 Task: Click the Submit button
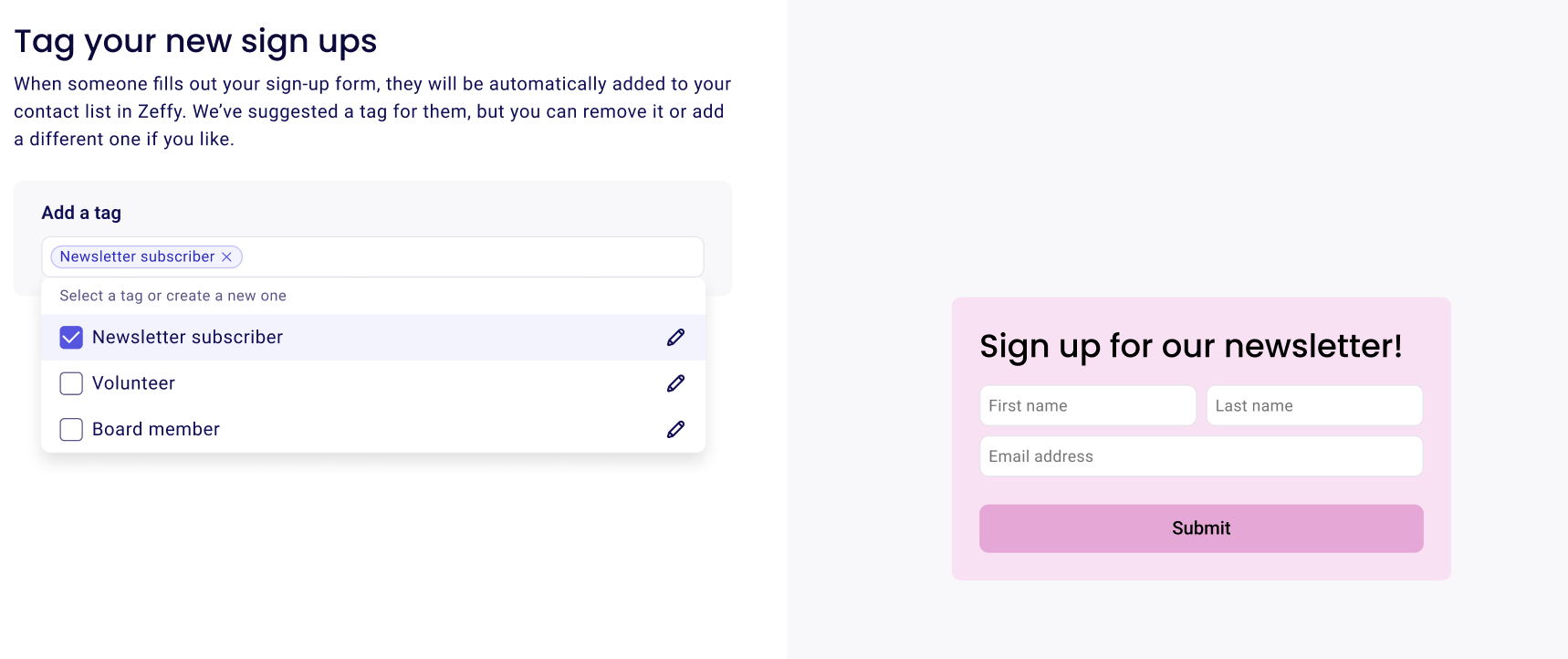pos(1201,528)
